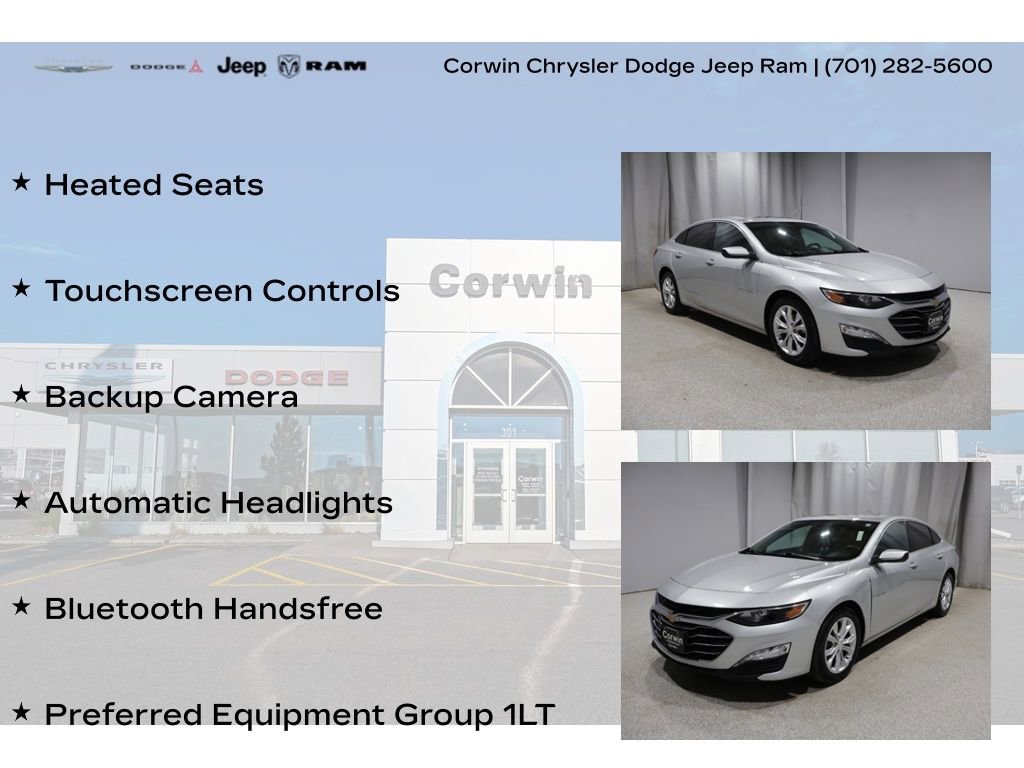1024x768 pixels.
Task: Click Preferred Equipment Group 1LT text
Action: click(300, 715)
